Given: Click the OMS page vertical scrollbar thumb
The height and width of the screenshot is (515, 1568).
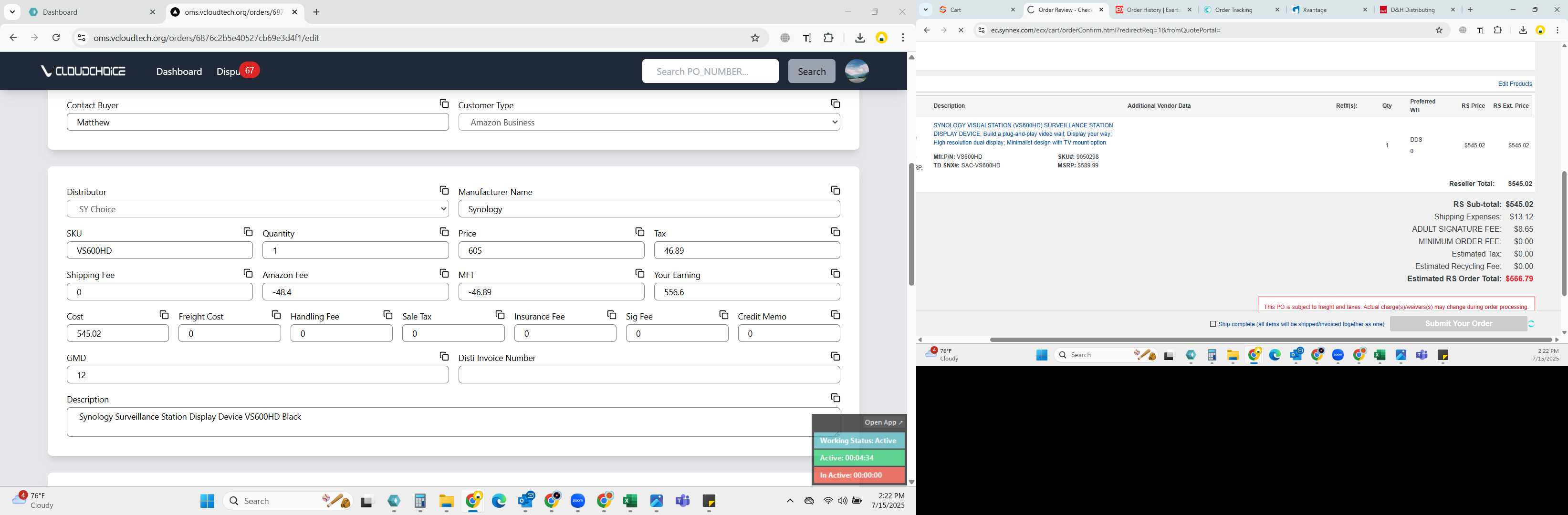Looking at the screenshot, I should coord(911,225).
